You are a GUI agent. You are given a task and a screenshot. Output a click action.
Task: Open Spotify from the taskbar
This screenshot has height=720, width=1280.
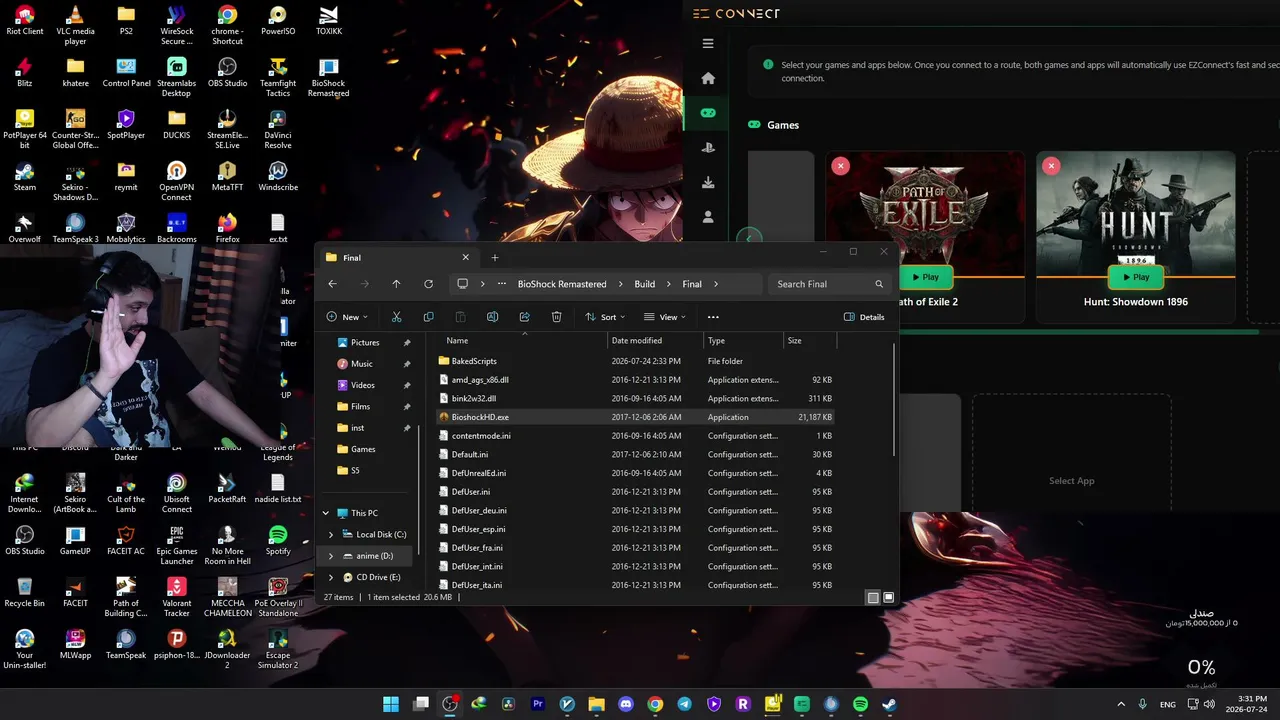860,704
